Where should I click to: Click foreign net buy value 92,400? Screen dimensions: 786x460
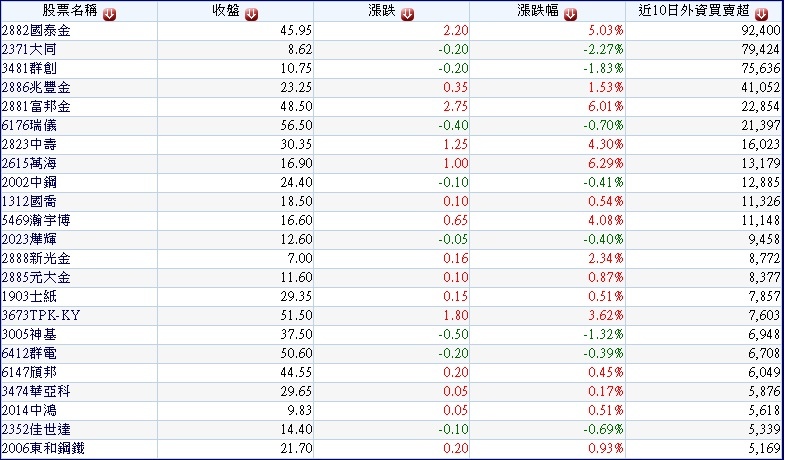coord(761,31)
